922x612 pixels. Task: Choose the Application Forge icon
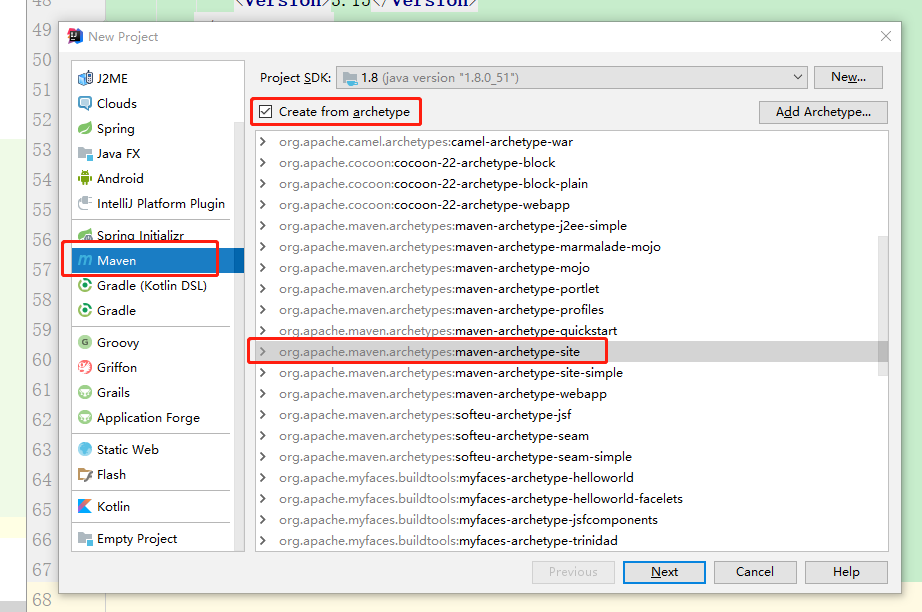point(85,417)
